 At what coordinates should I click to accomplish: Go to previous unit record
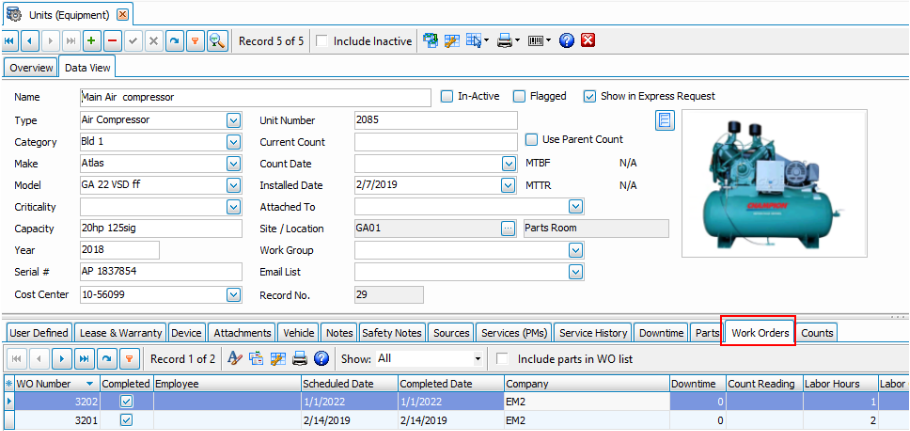pos(30,41)
